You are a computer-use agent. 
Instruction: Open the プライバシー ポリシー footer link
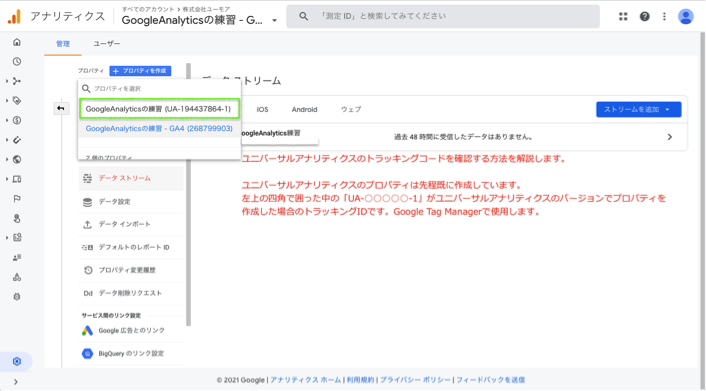point(415,380)
